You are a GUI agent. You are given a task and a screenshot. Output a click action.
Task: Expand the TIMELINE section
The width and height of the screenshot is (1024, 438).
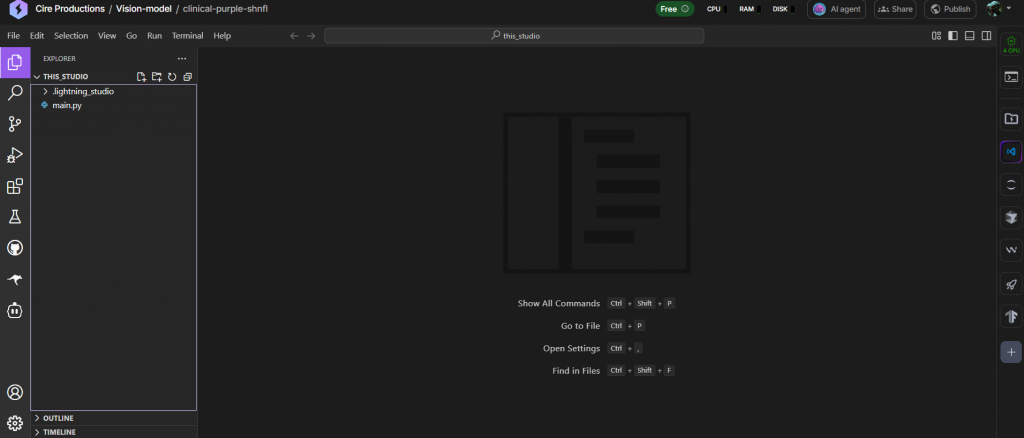[58, 432]
